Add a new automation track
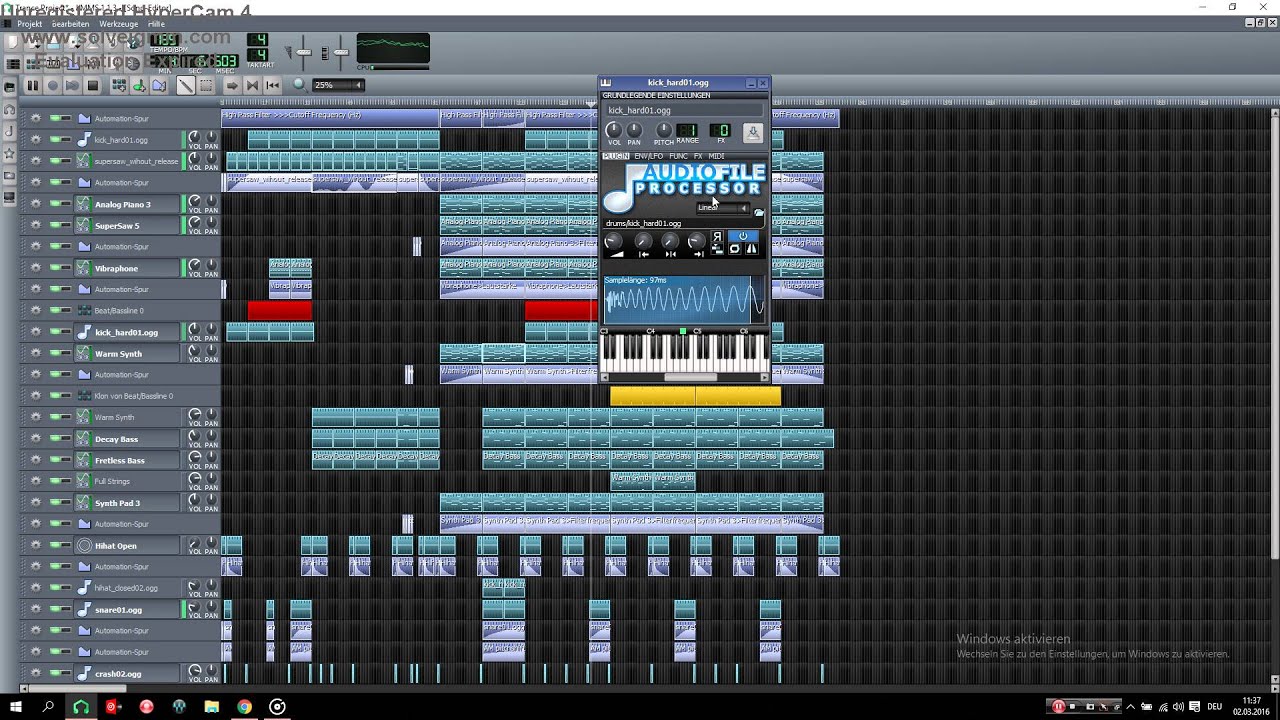1280x720 pixels. (159, 86)
